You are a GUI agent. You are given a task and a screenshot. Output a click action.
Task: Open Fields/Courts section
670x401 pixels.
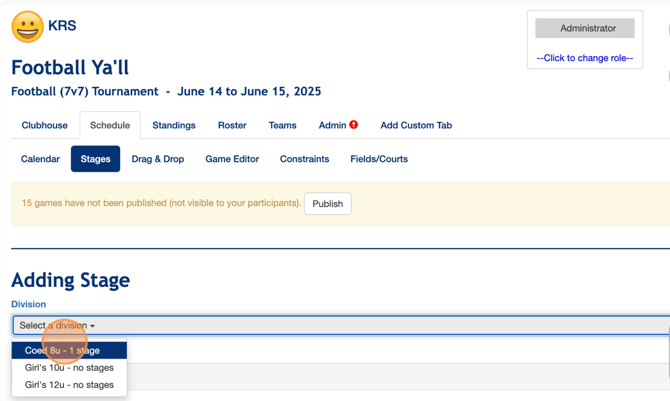click(x=379, y=159)
